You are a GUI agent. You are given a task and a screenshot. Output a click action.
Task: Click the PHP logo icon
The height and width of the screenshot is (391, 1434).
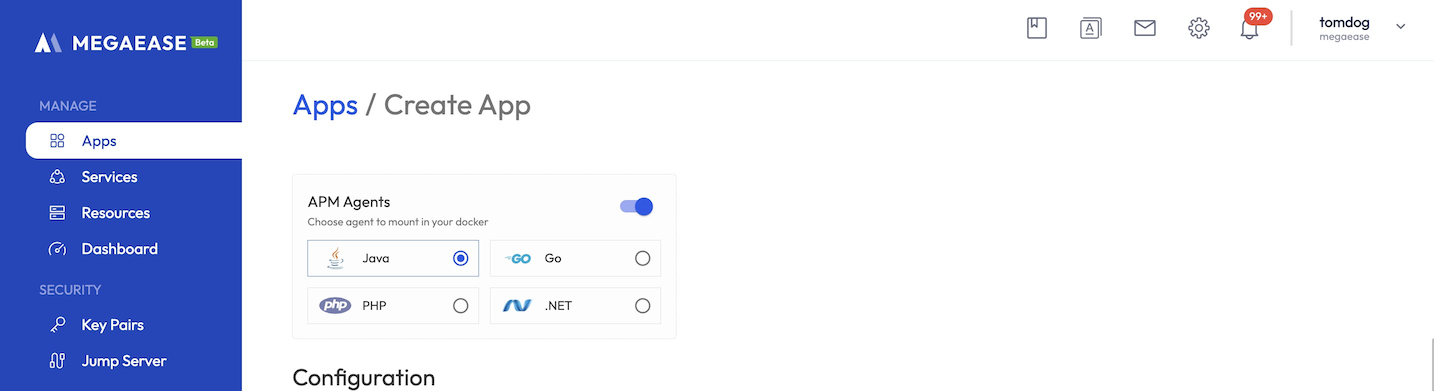(335, 306)
